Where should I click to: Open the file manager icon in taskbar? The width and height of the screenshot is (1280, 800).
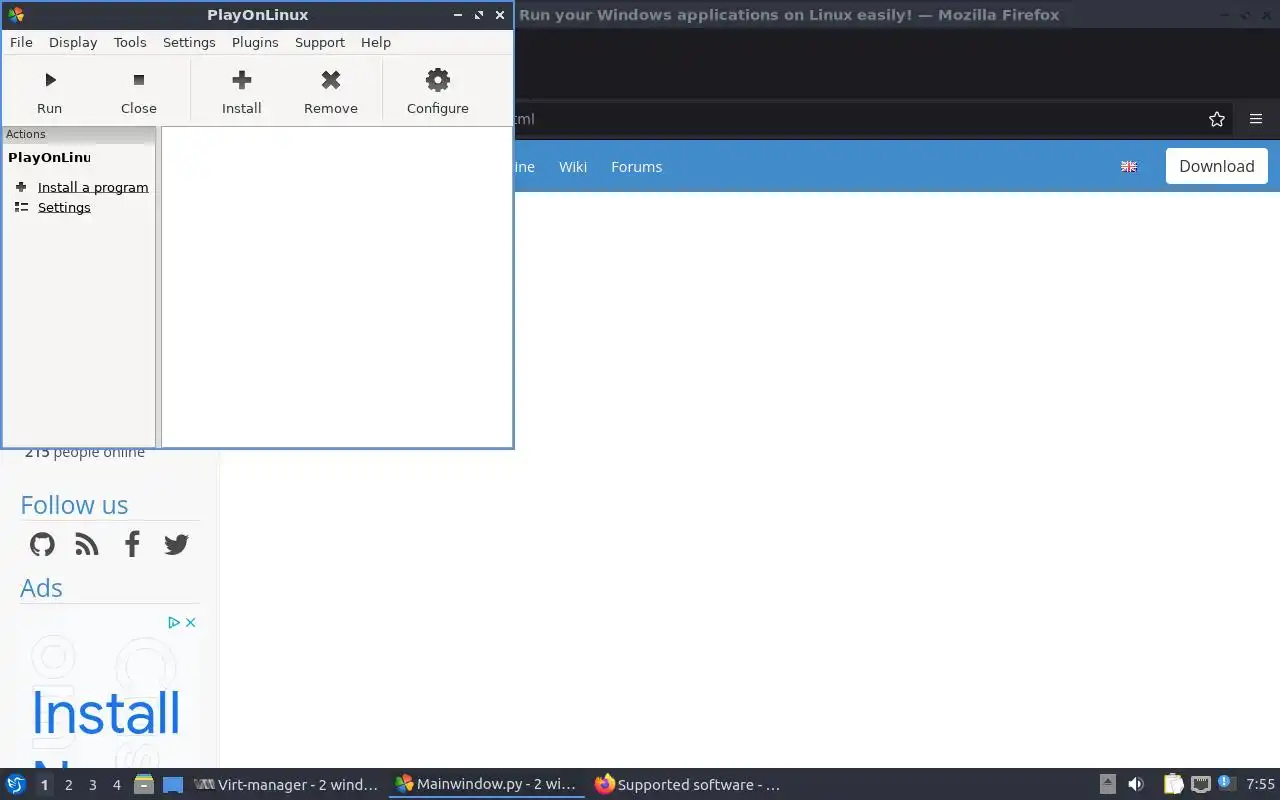(144, 785)
